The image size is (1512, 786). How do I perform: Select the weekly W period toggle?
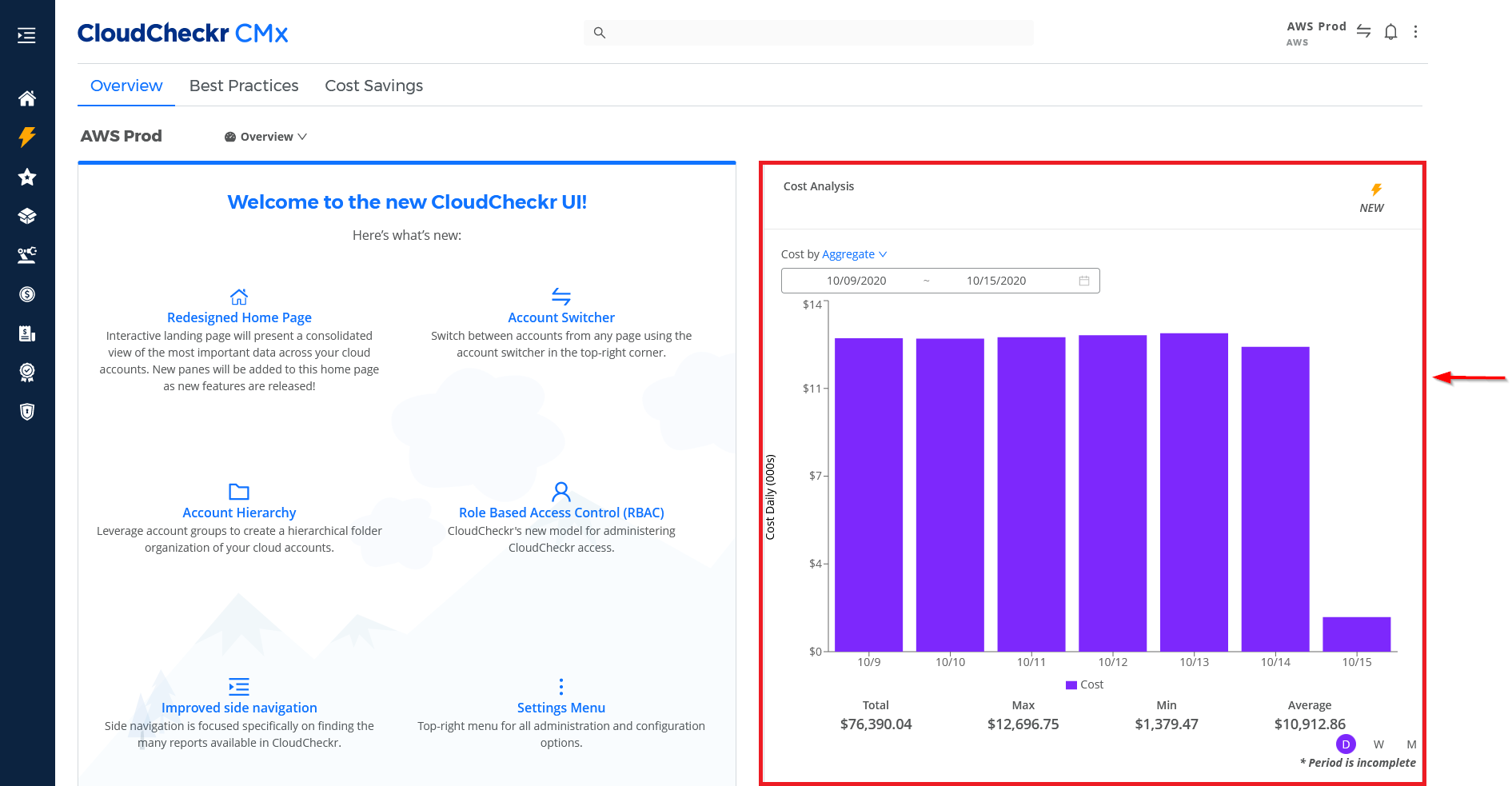tap(1379, 744)
